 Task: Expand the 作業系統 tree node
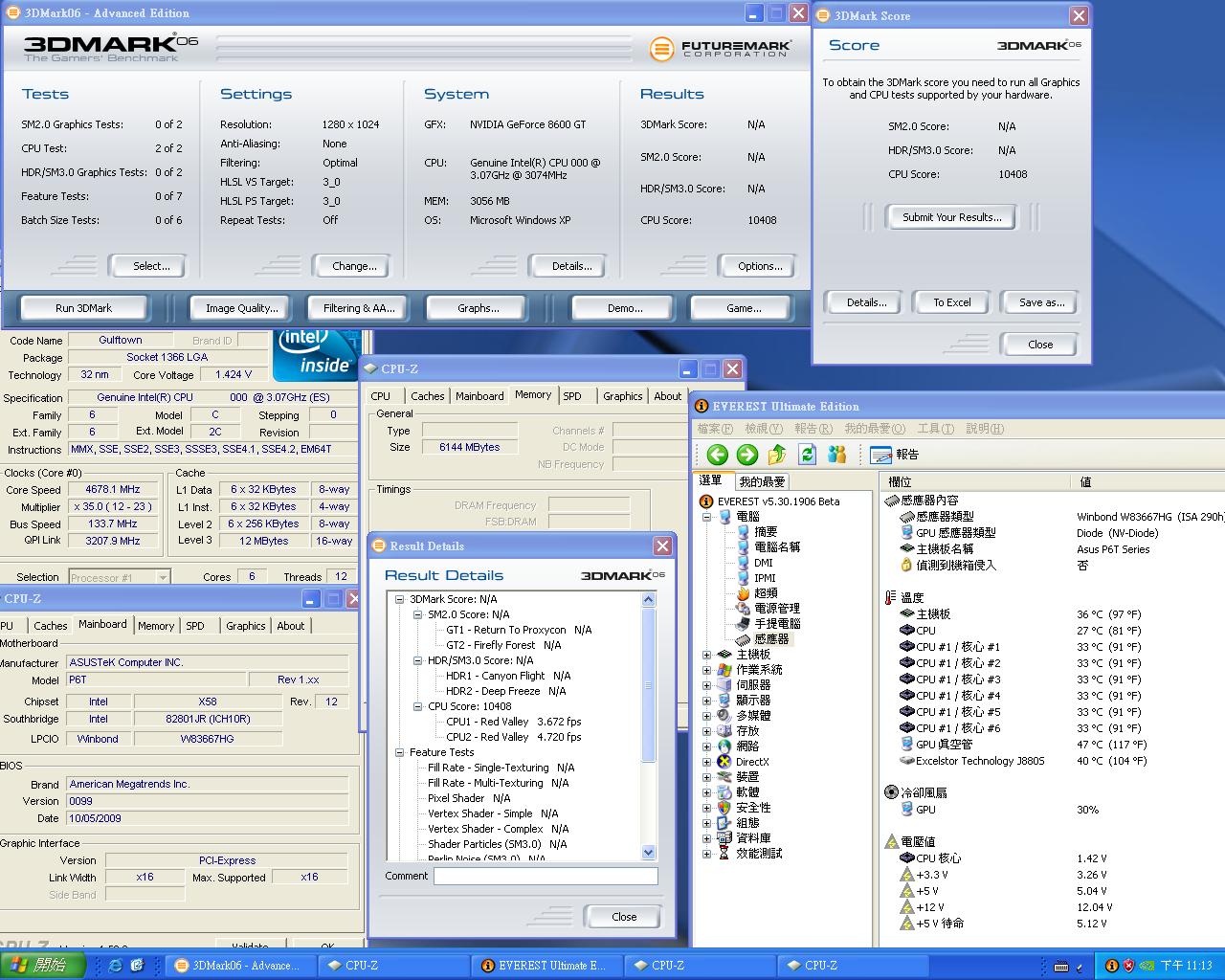707,670
